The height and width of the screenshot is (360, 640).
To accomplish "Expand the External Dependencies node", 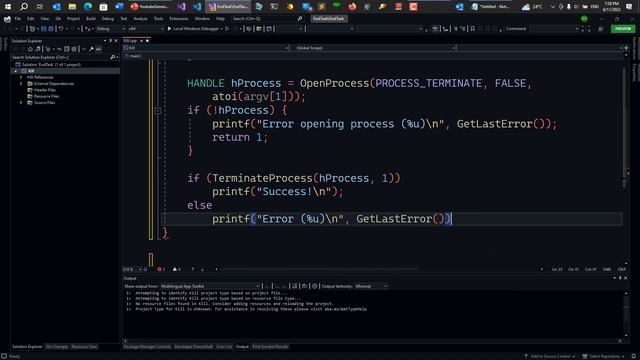I will point(21,84).
